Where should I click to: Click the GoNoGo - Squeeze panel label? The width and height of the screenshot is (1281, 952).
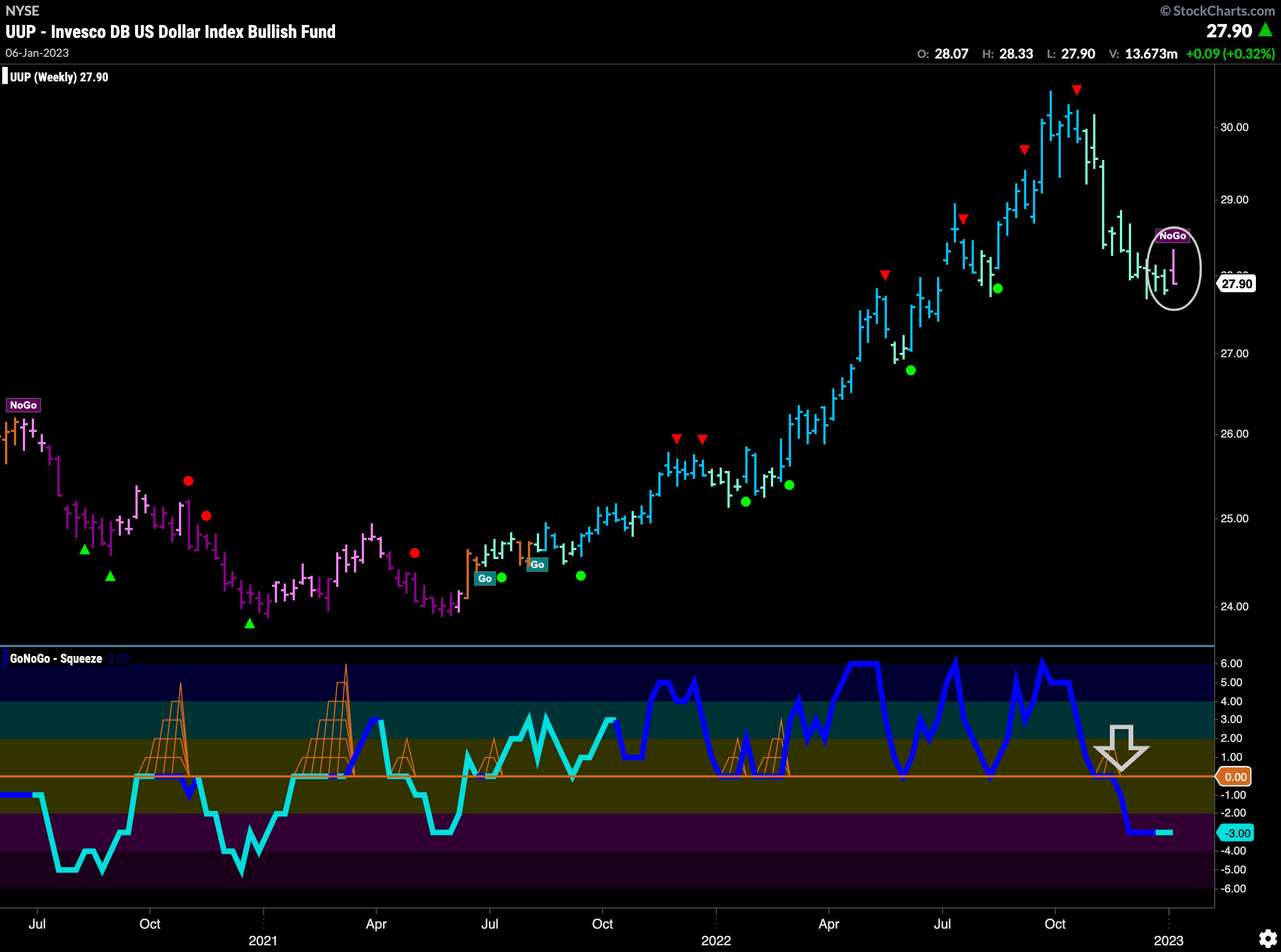coord(56,658)
